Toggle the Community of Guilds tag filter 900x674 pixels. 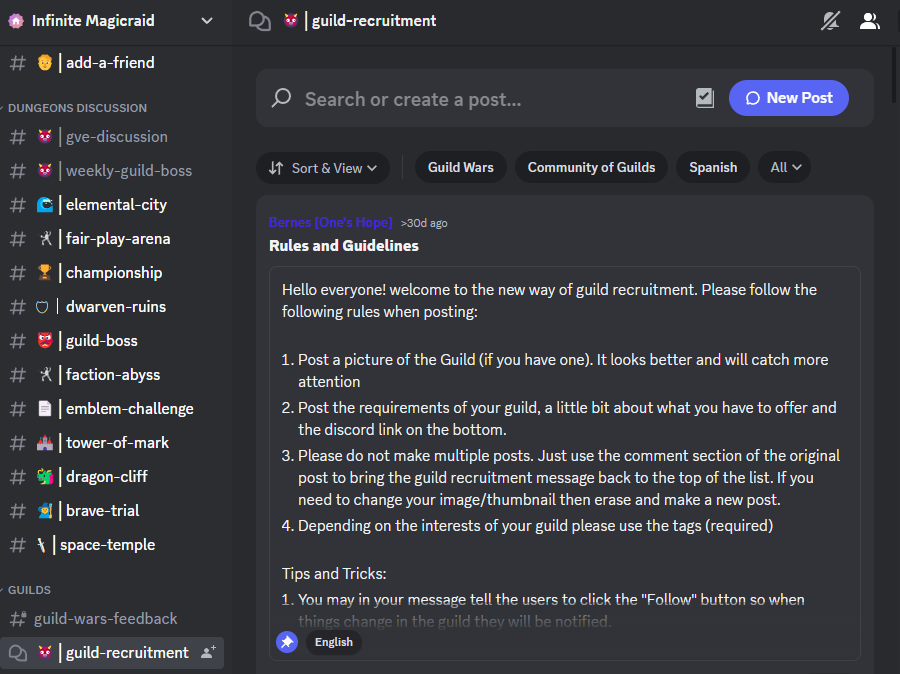(x=591, y=167)
